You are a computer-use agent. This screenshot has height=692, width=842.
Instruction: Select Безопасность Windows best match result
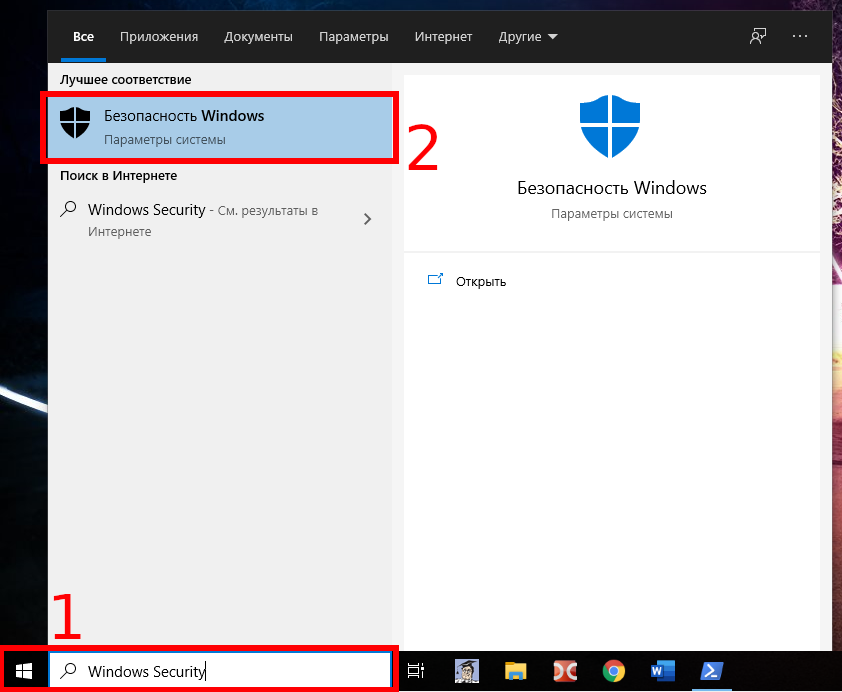(220, 127)
